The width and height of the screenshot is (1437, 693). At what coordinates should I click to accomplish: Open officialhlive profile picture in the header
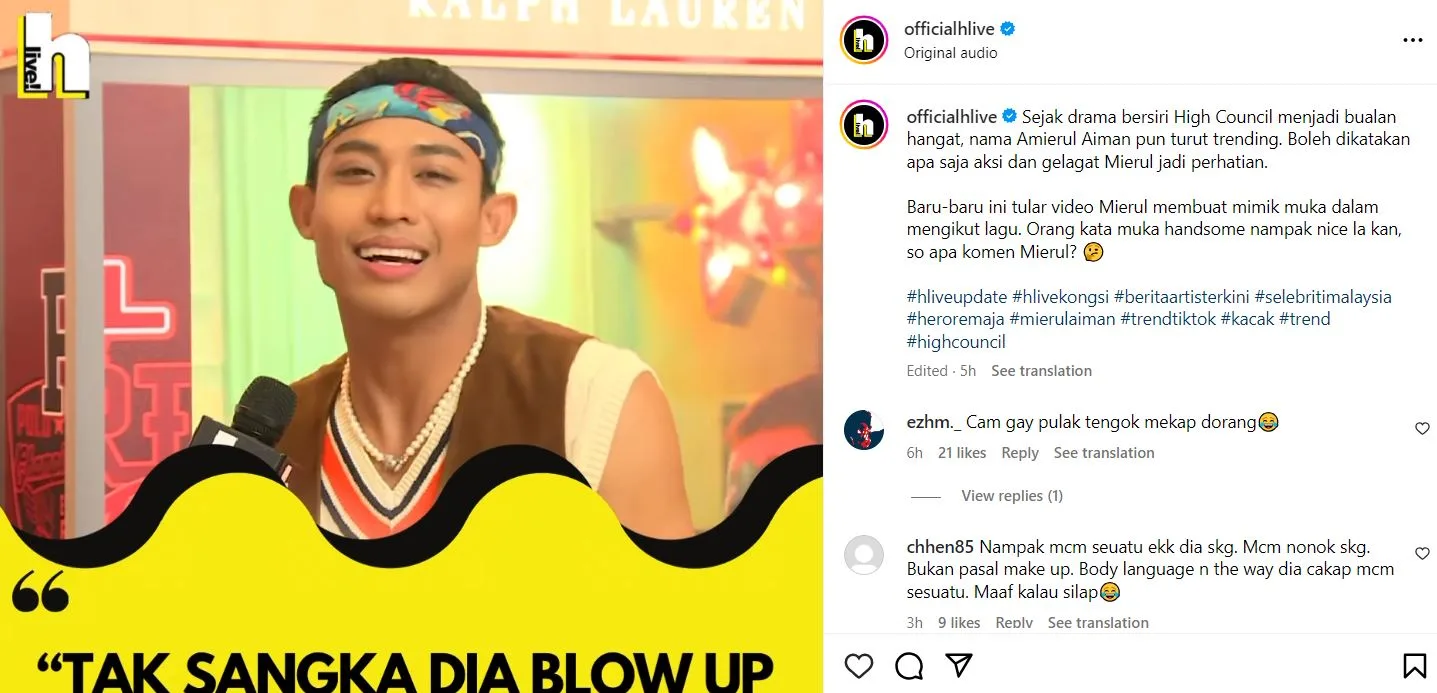tap(864, 40)
